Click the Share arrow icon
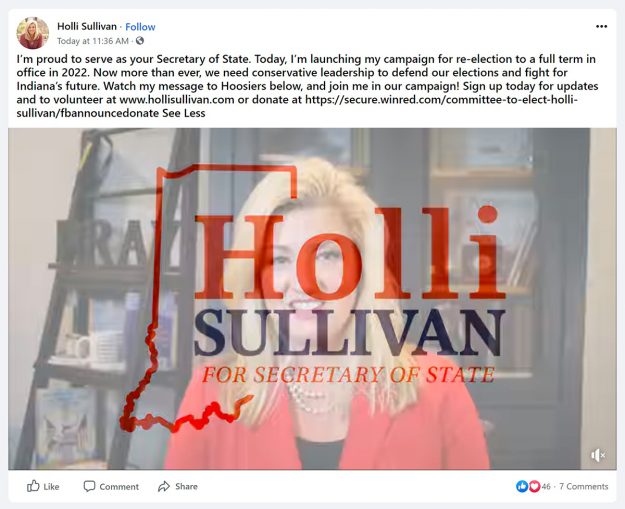 [164, 486]
